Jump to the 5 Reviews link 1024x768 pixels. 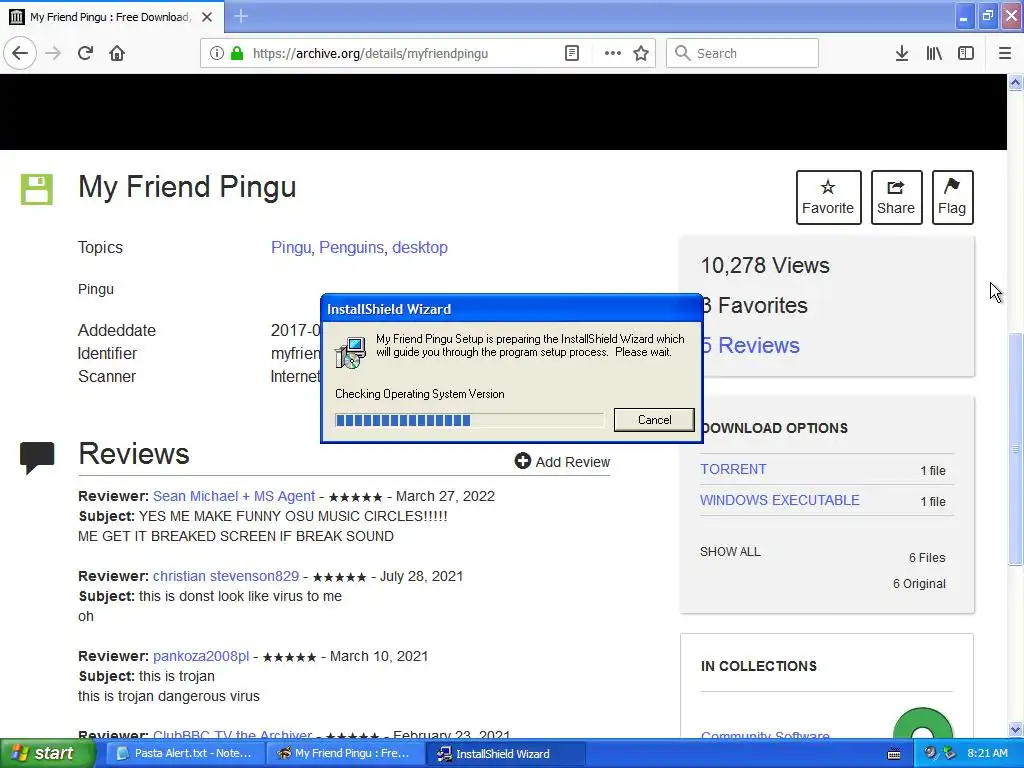[x=750, y=345]
